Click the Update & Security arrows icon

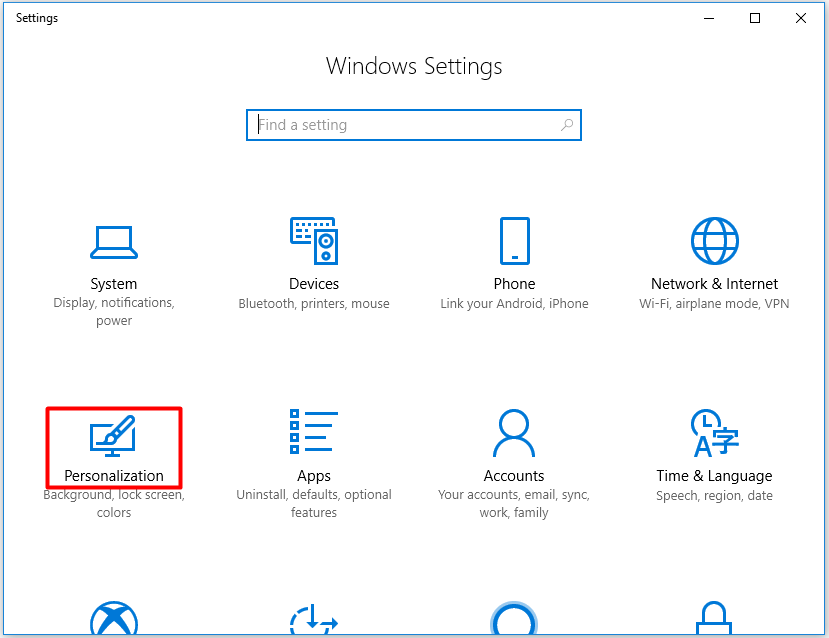(x=314, y=620)
